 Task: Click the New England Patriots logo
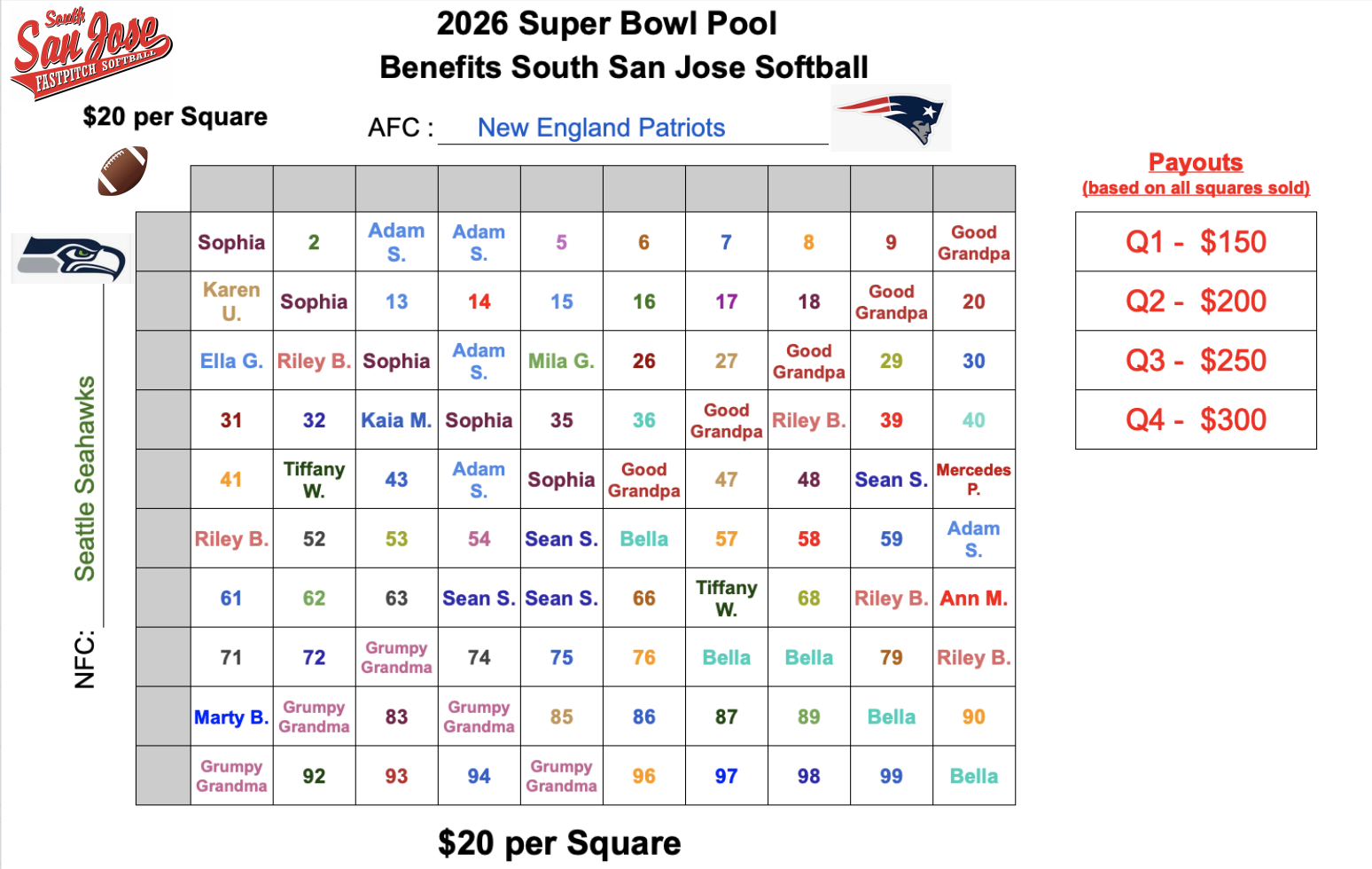891,119
